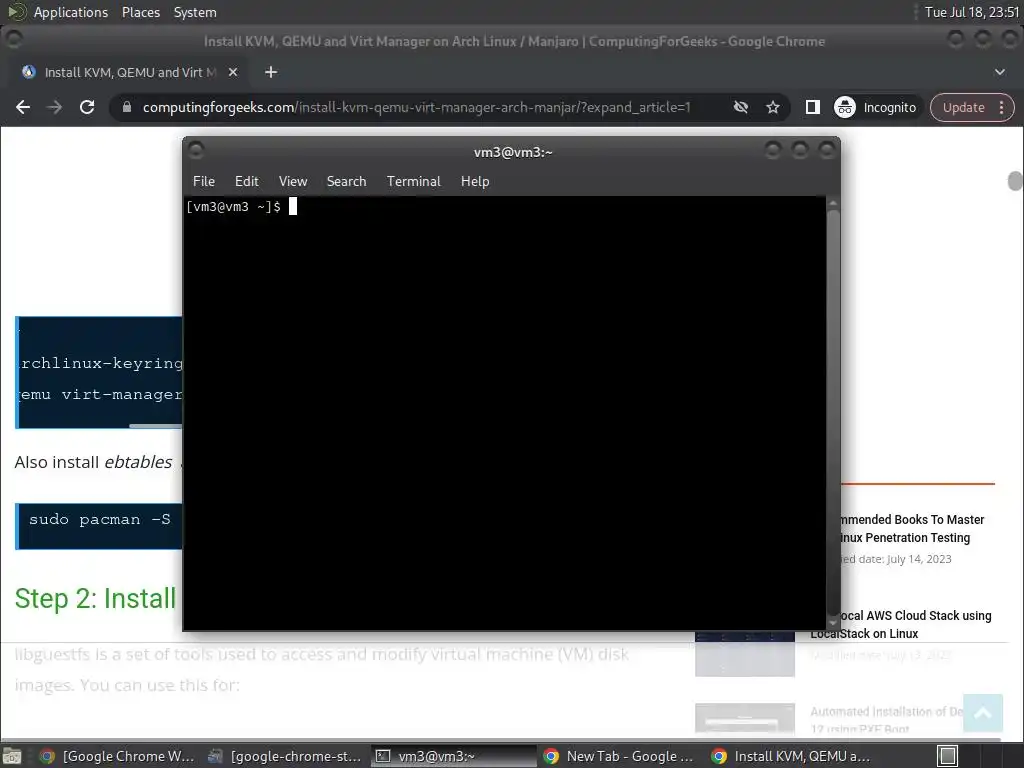This screenshot has width=1024, height=768.
Task: Click the show desktop icon in taskbar
Action: [x=12, y=756]
